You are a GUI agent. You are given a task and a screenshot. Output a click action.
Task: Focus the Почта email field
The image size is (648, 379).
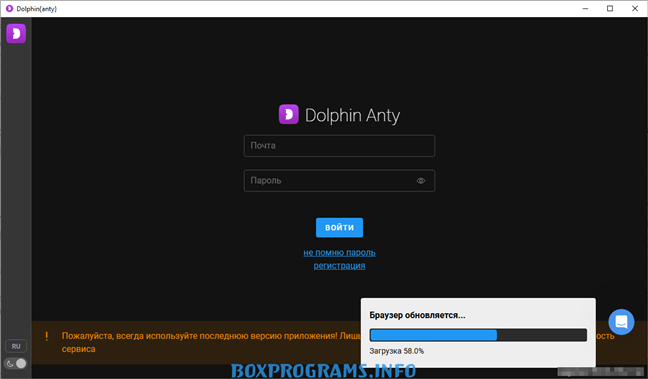coord(339,145)
